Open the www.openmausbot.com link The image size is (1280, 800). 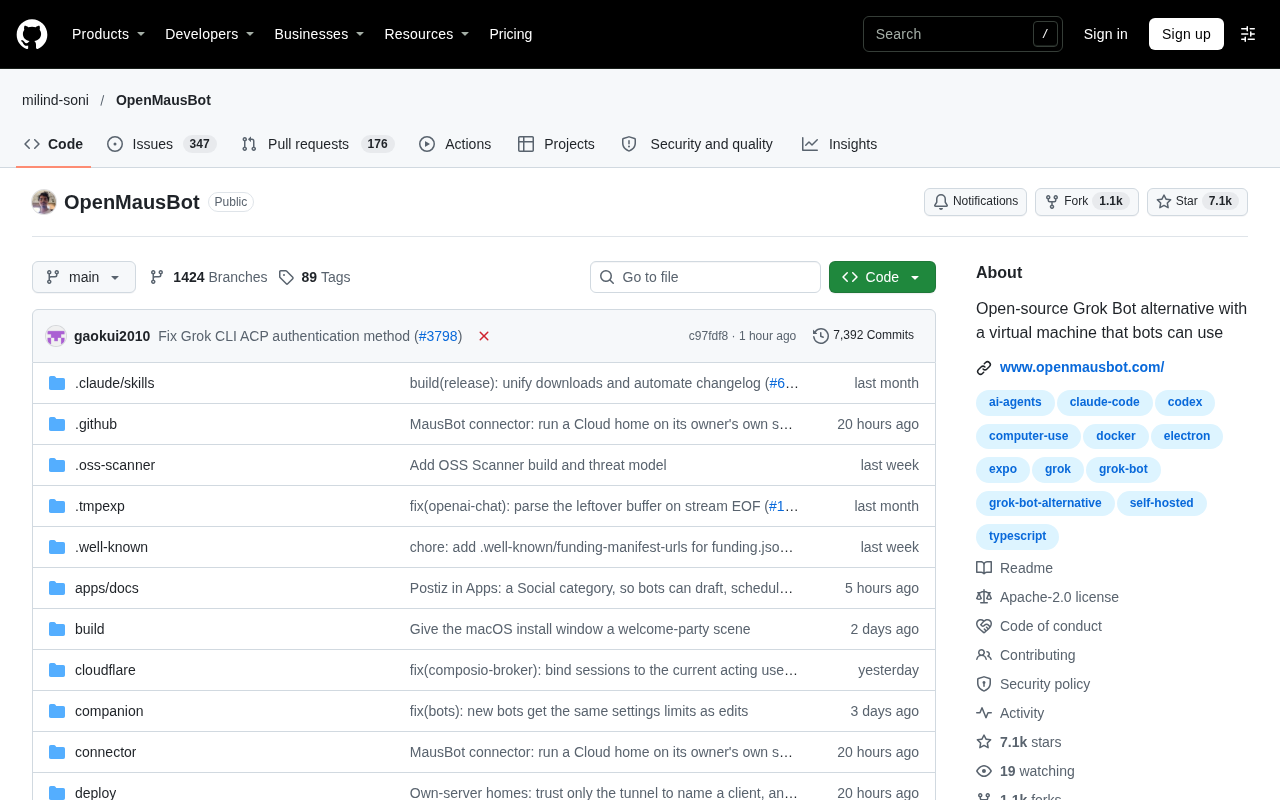[1082, 367]
